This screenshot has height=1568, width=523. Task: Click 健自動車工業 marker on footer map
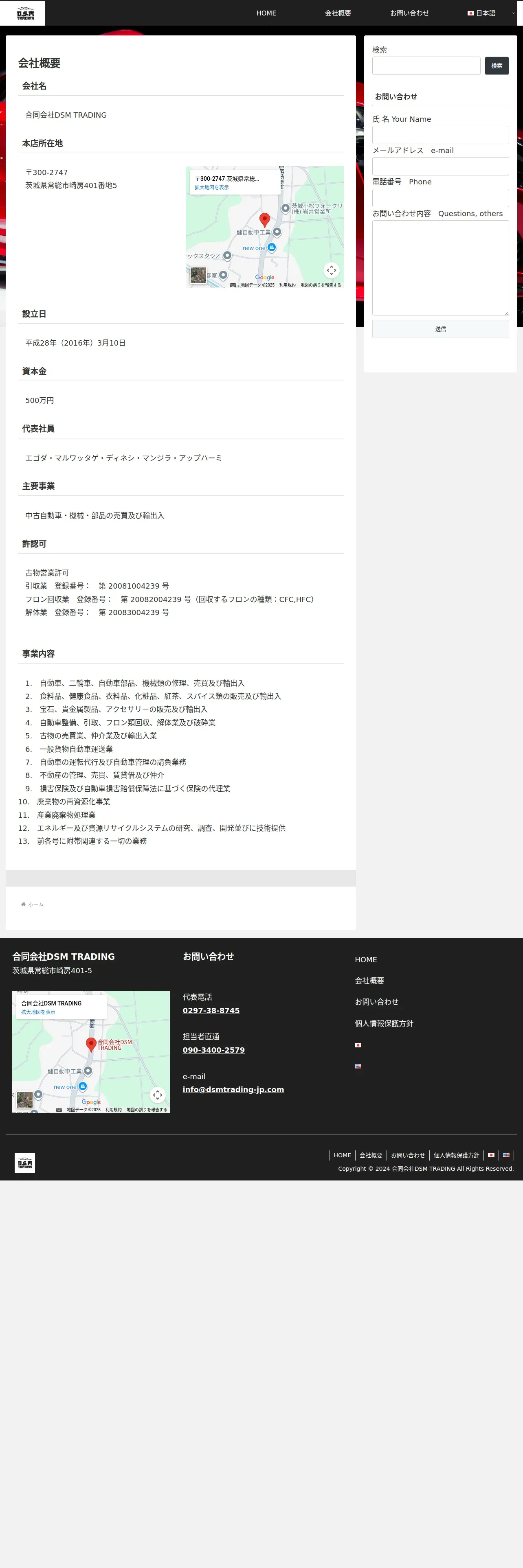pos(88,1071)
